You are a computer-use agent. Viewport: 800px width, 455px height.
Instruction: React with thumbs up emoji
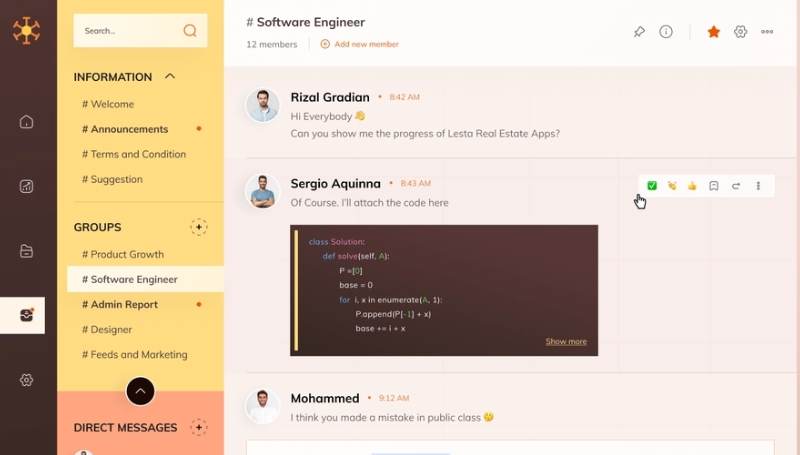pyautogui.click(x=692, y=186)
